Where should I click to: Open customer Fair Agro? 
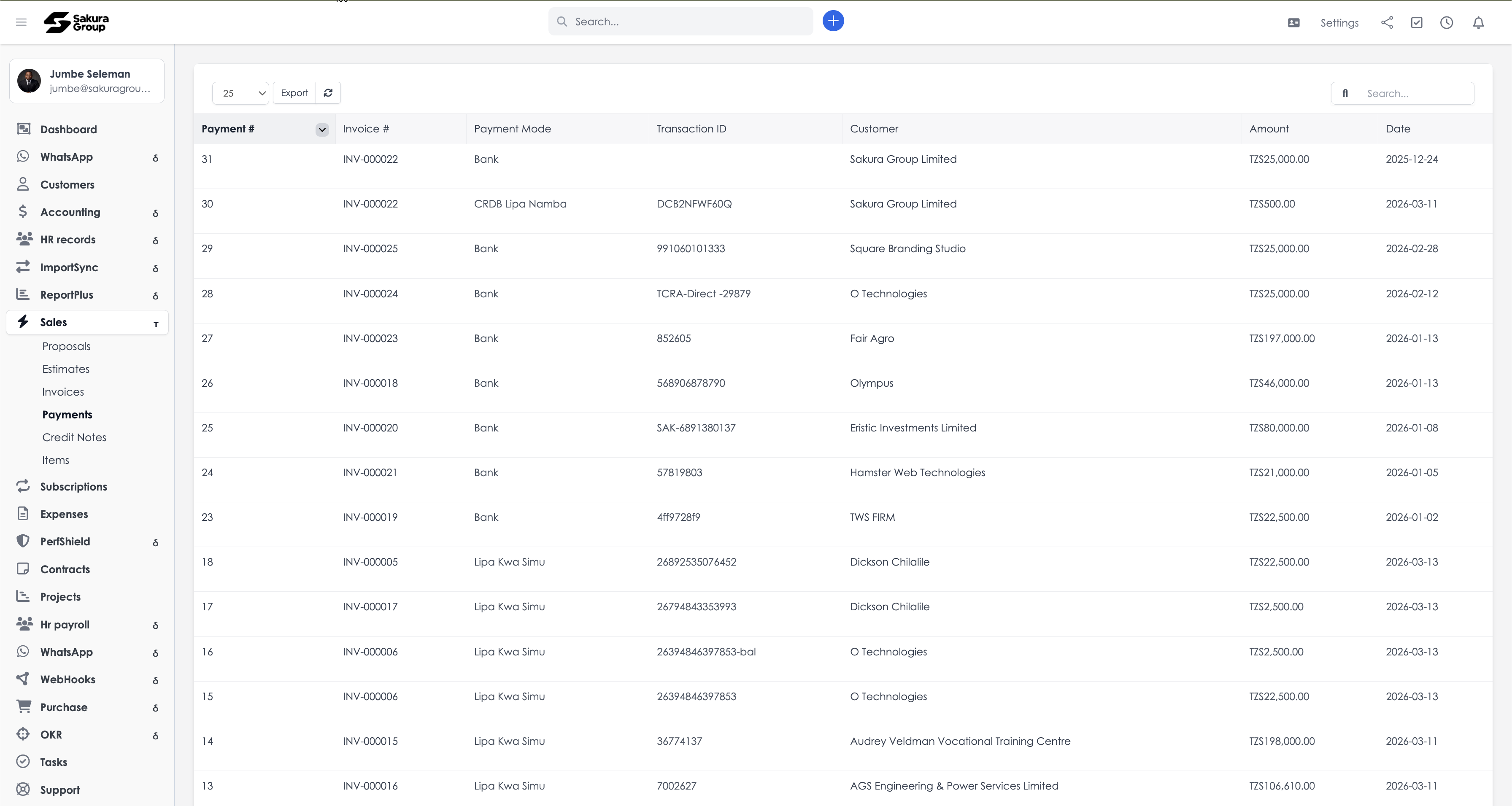point(872,339)
